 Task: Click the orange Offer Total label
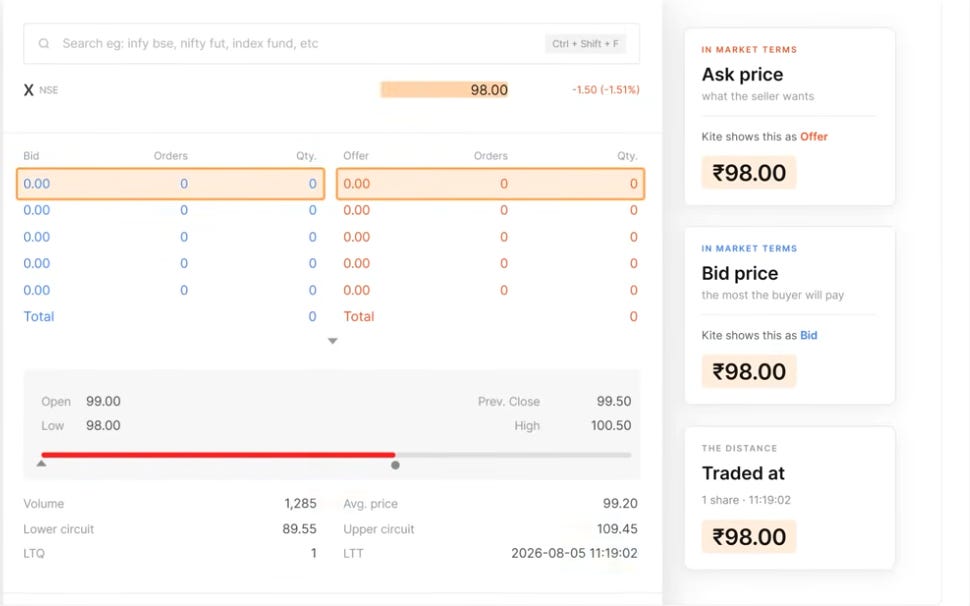point(359,317)
